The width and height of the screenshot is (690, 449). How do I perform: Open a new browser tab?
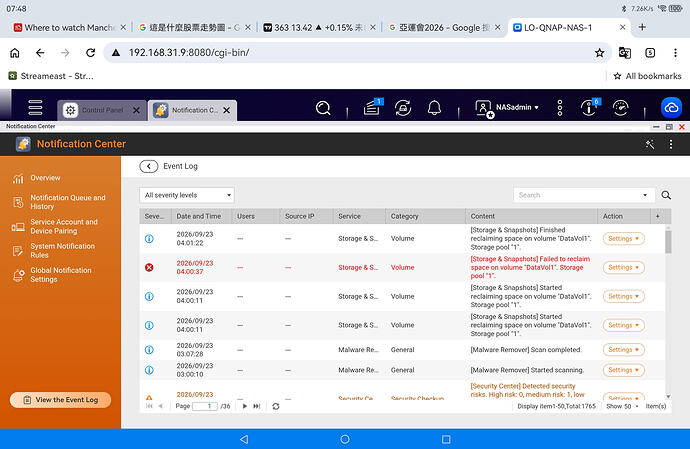point(642,27)
